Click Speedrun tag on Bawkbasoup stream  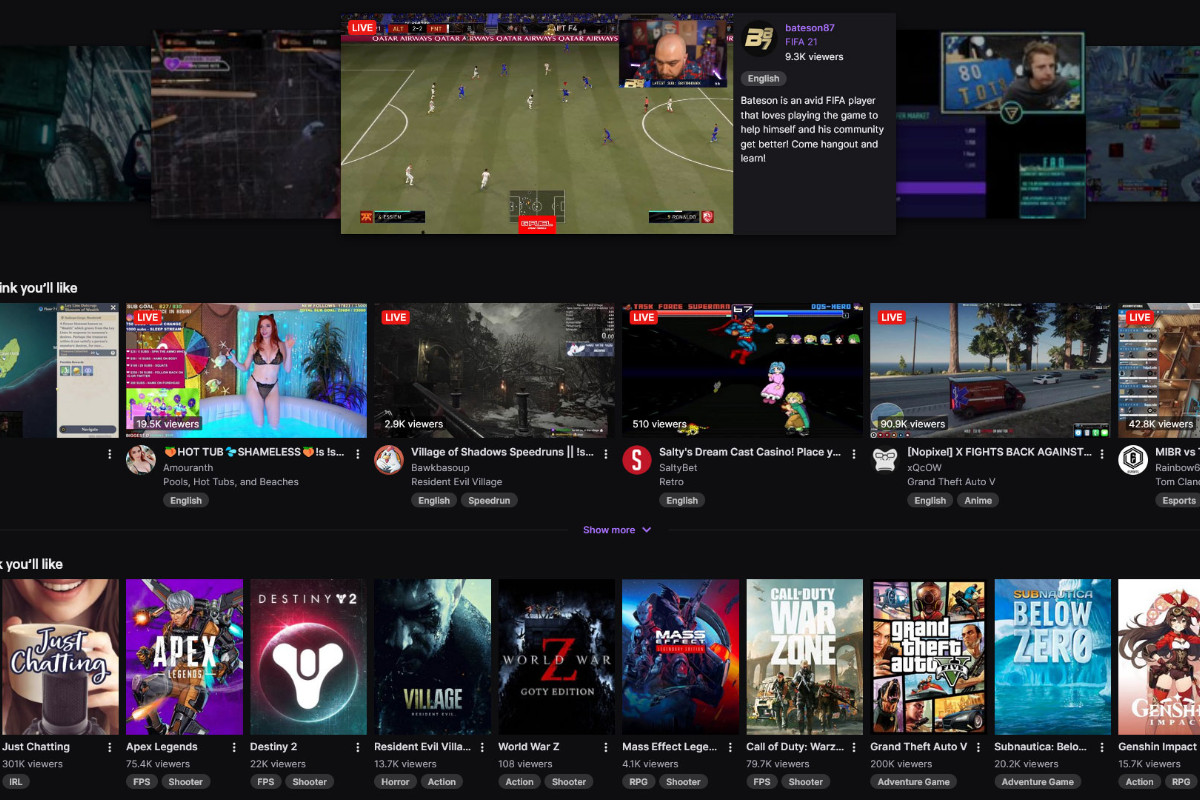click(489, 500)
